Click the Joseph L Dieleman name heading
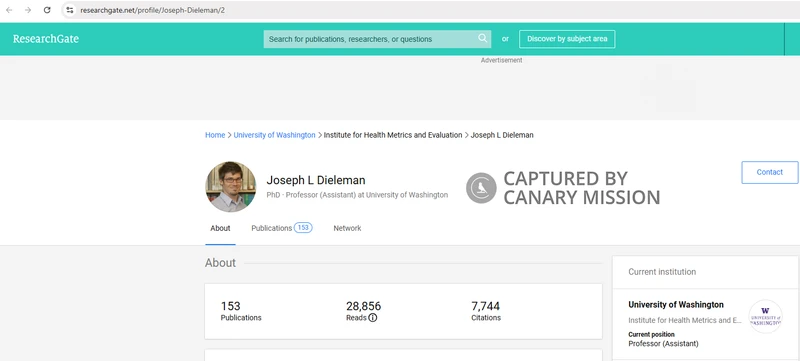Viewport: 800px width, 361px height. pyautogui.click(x=316, y=180)
